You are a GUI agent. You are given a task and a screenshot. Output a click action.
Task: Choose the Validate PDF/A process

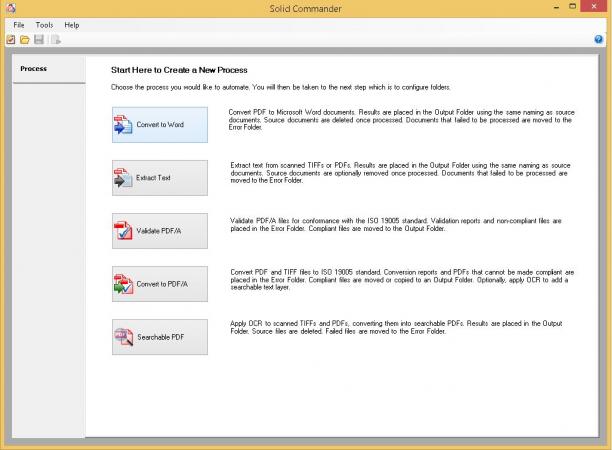pos(160,231)
